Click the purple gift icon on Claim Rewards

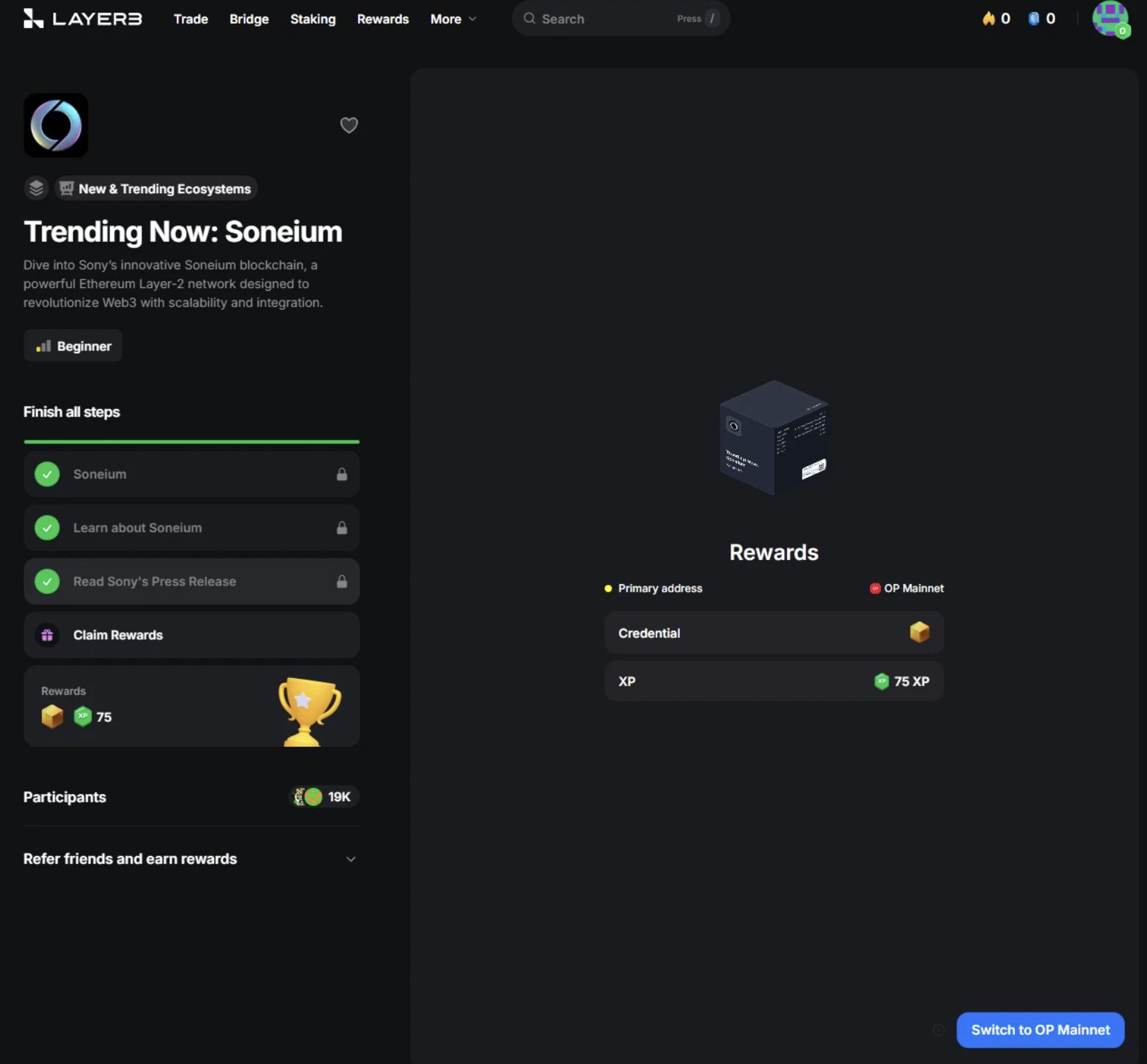47,635
